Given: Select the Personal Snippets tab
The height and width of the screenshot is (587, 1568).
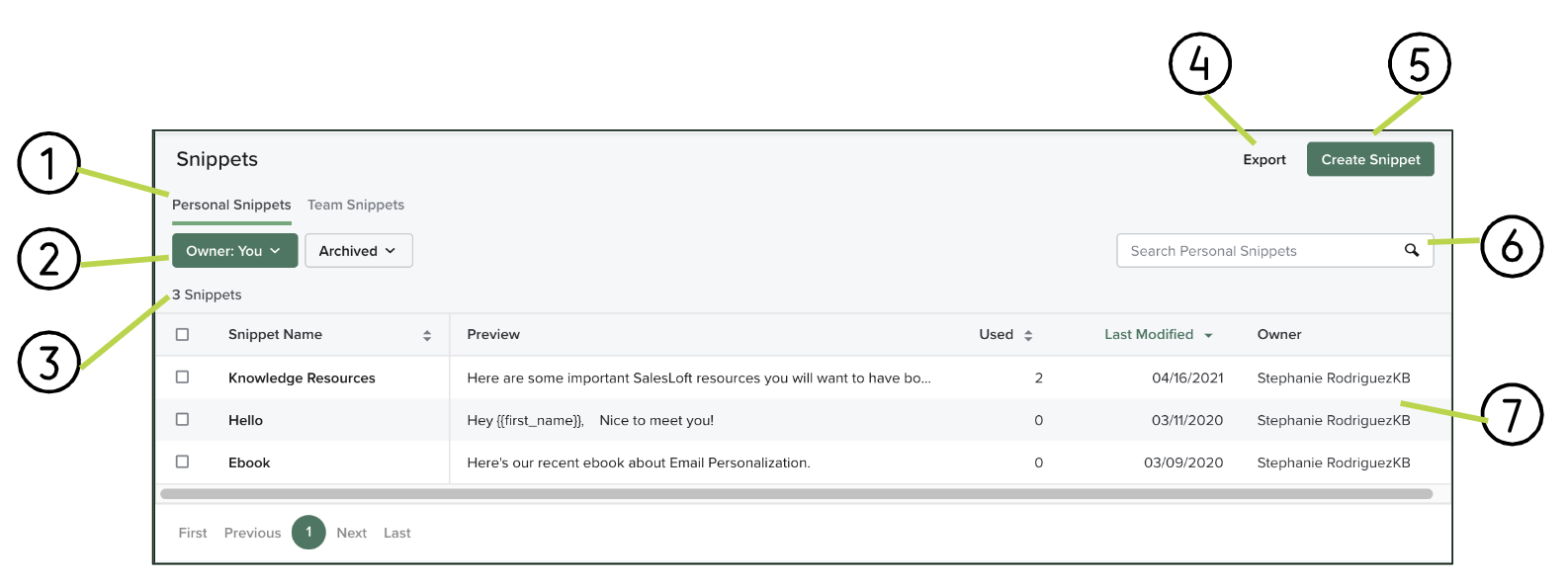Looking at the screenshot, I should [232, 205].
